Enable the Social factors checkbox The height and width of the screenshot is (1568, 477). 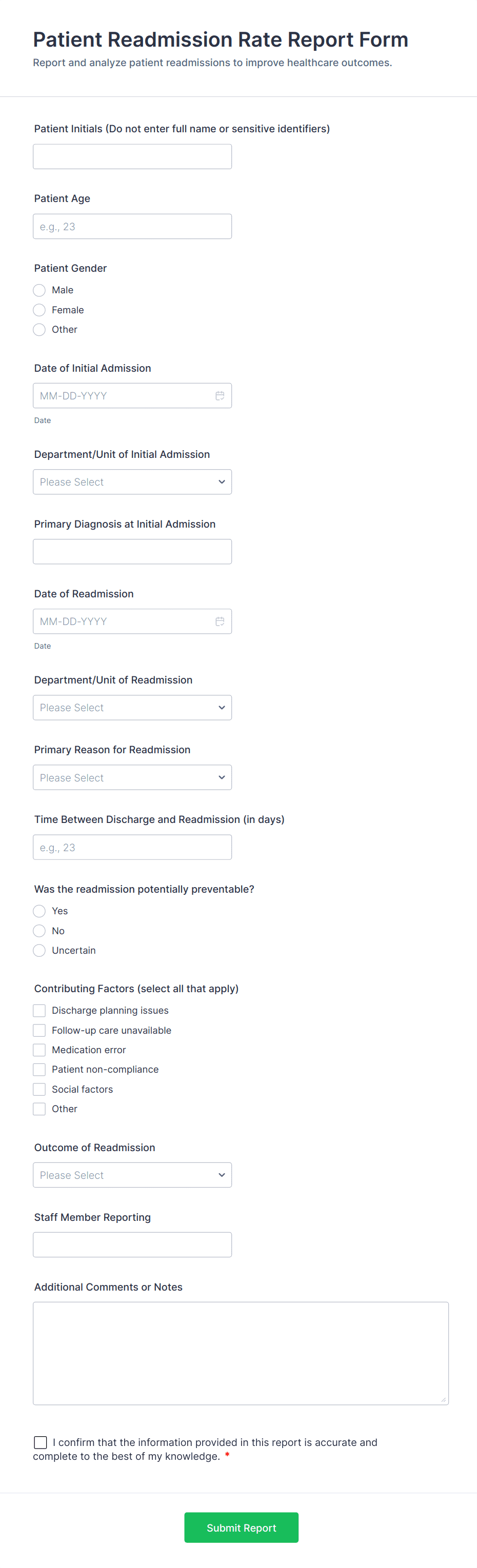(x=39, y=1089)
